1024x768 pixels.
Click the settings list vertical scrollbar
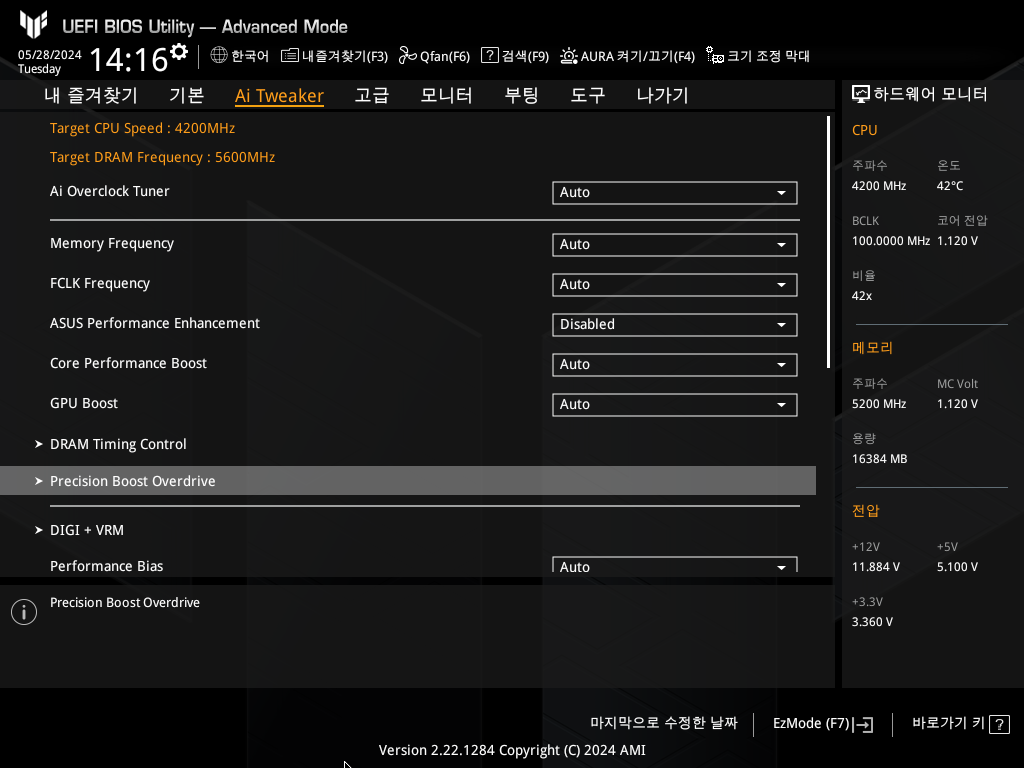[828, 242]
